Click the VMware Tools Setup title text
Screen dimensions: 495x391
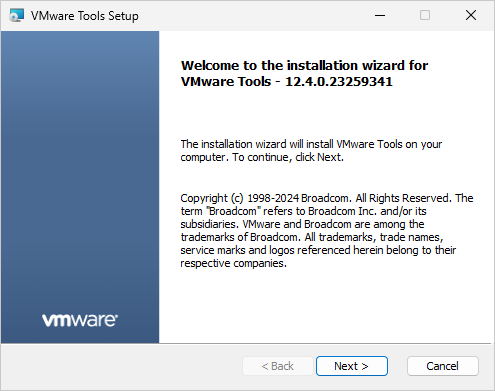click(x=85, y=16)
